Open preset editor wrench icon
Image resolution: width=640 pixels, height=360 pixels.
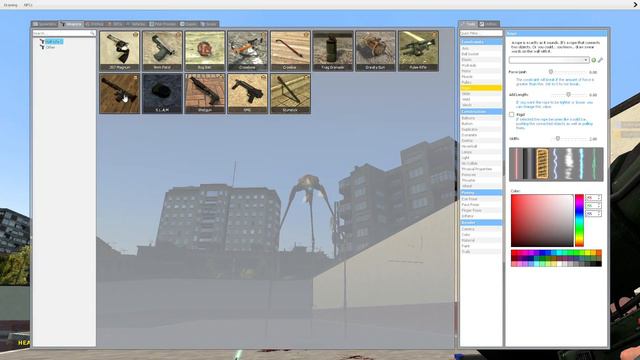[600, 60]
